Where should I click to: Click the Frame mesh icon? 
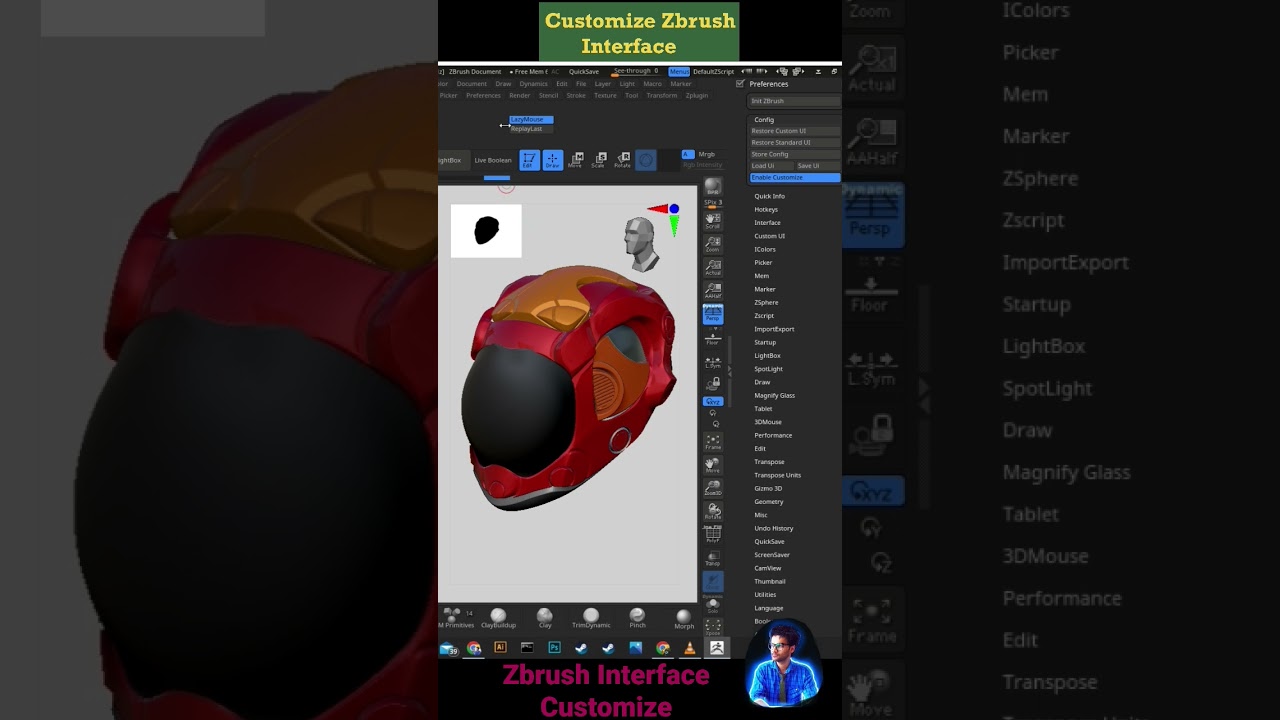[x=713, y=441]
